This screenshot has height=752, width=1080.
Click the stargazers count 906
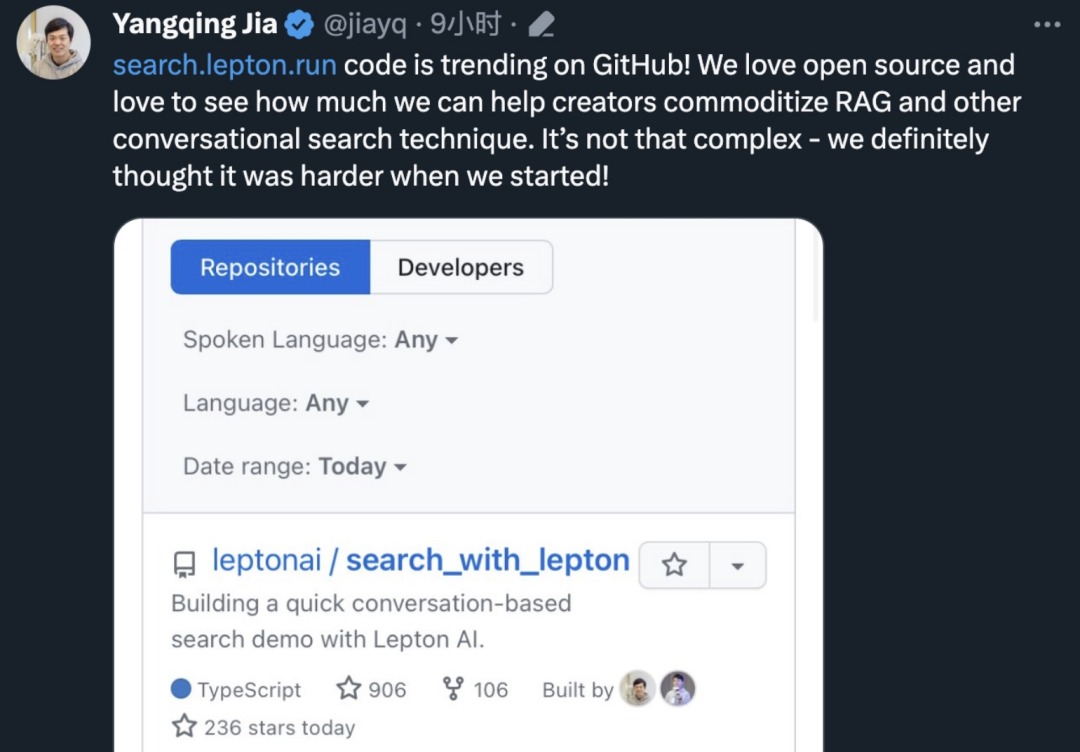point(372,689)
